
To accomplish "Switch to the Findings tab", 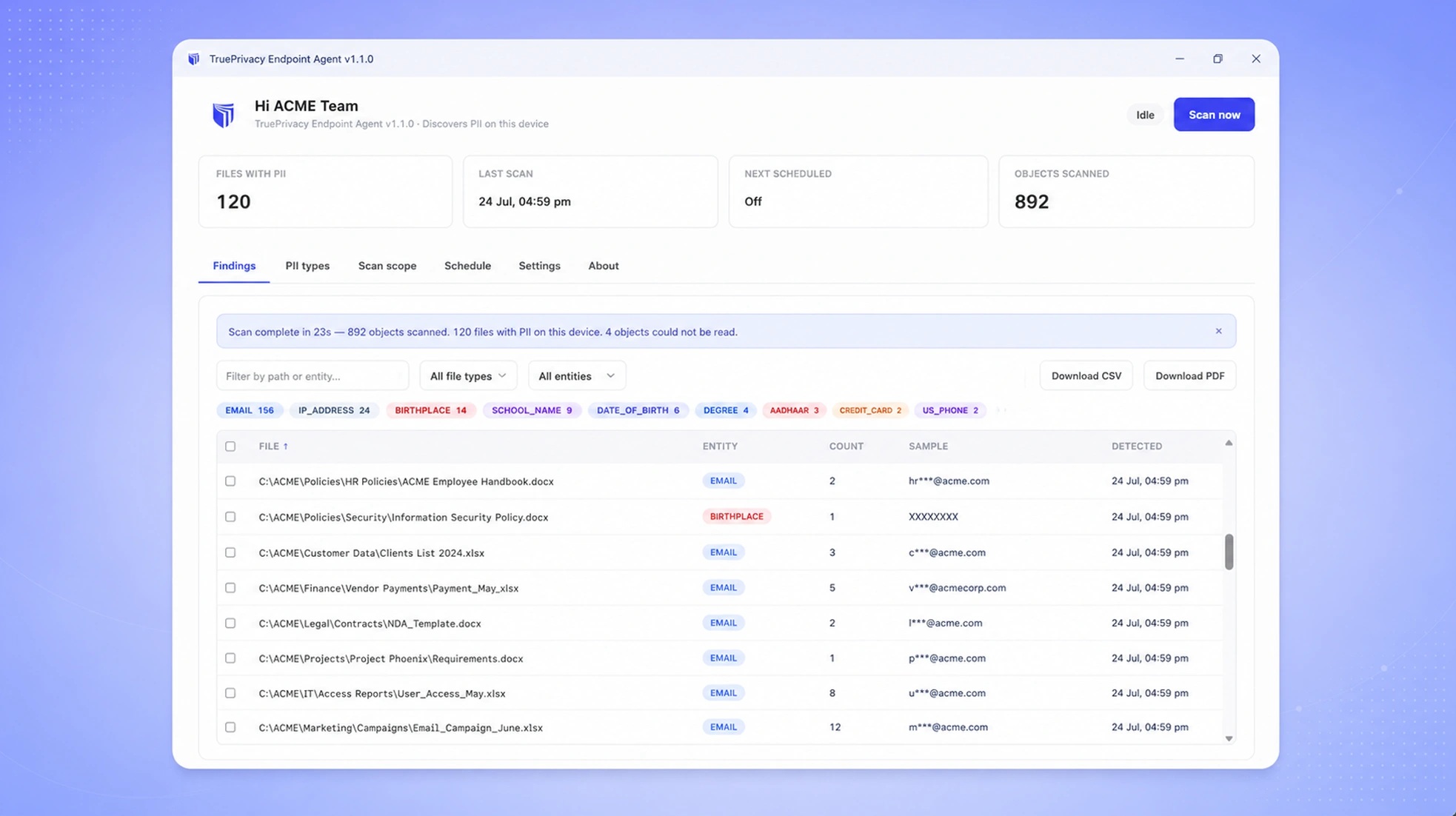I will pyautogui.click(x=234, y=266).
